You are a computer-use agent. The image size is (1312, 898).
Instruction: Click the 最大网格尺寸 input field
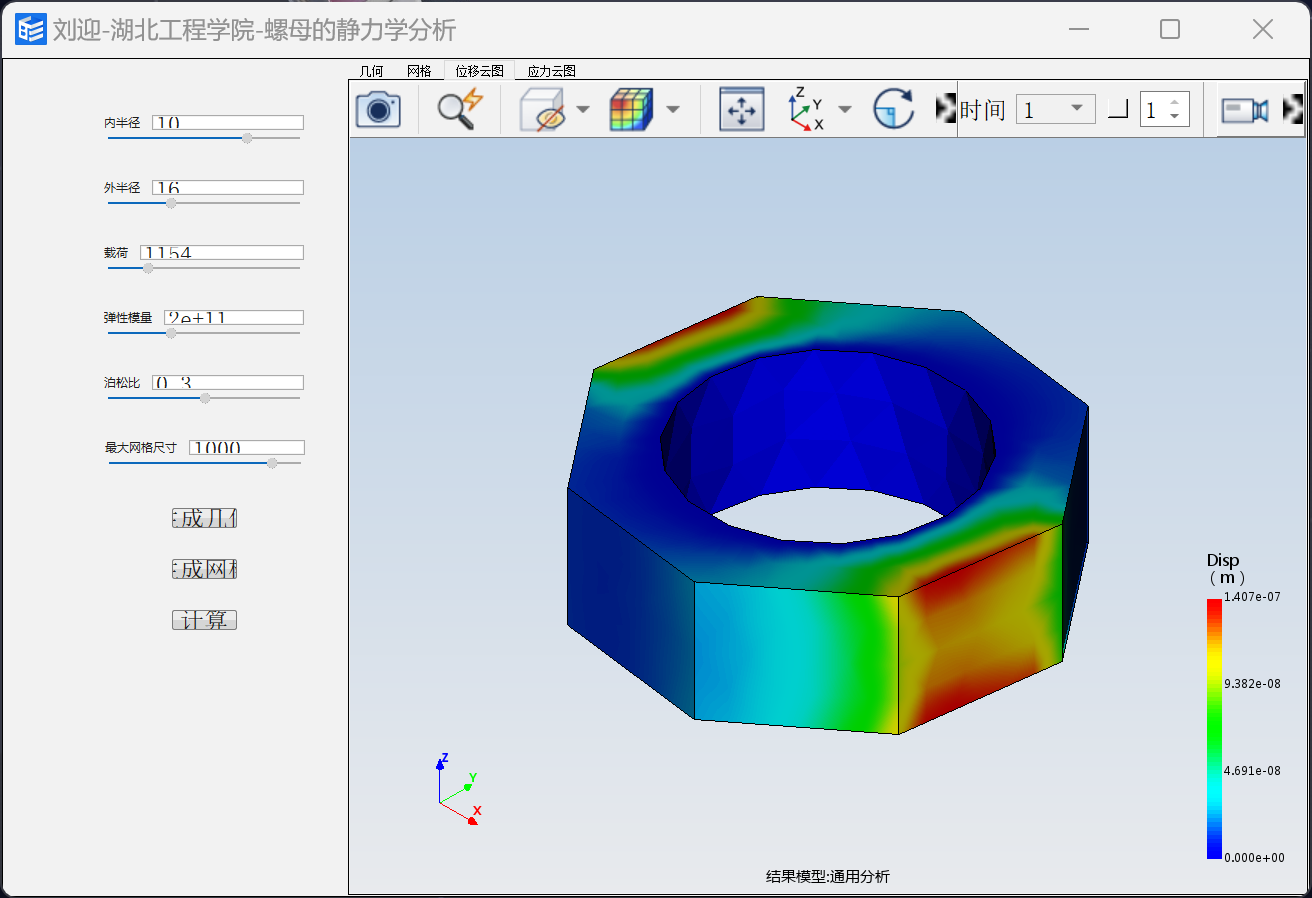point(247,447)
